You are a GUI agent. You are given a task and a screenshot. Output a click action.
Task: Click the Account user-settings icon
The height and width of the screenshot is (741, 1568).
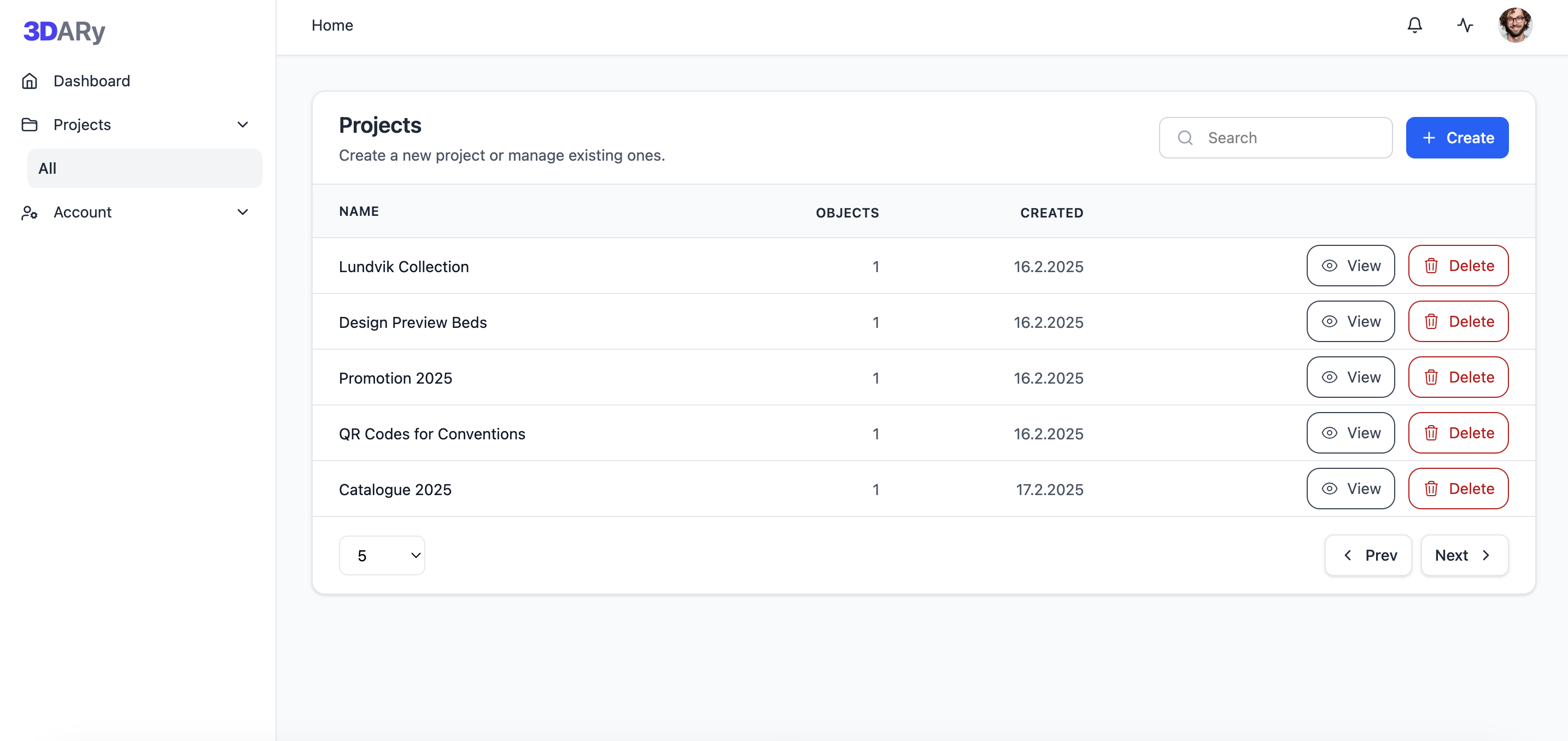(29, 213)
